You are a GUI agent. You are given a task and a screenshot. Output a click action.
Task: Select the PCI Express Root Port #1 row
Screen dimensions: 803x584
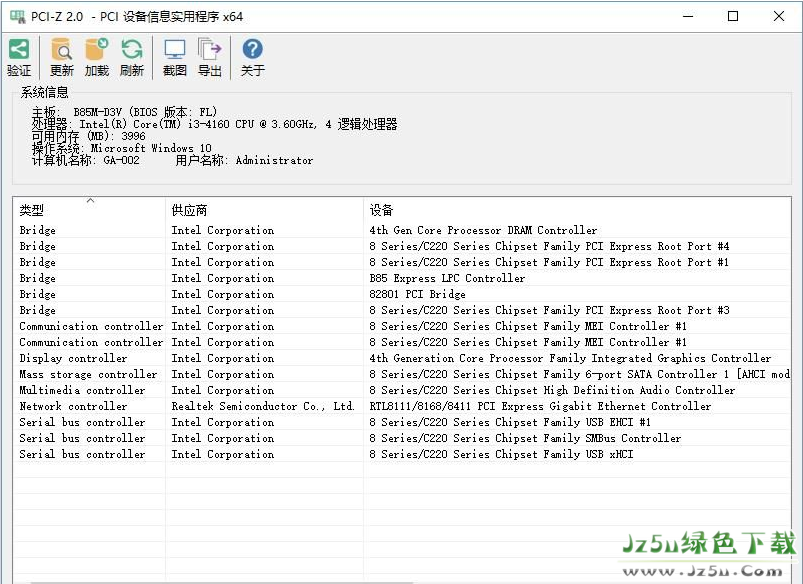pyautogui.click(x=402, y=262)
